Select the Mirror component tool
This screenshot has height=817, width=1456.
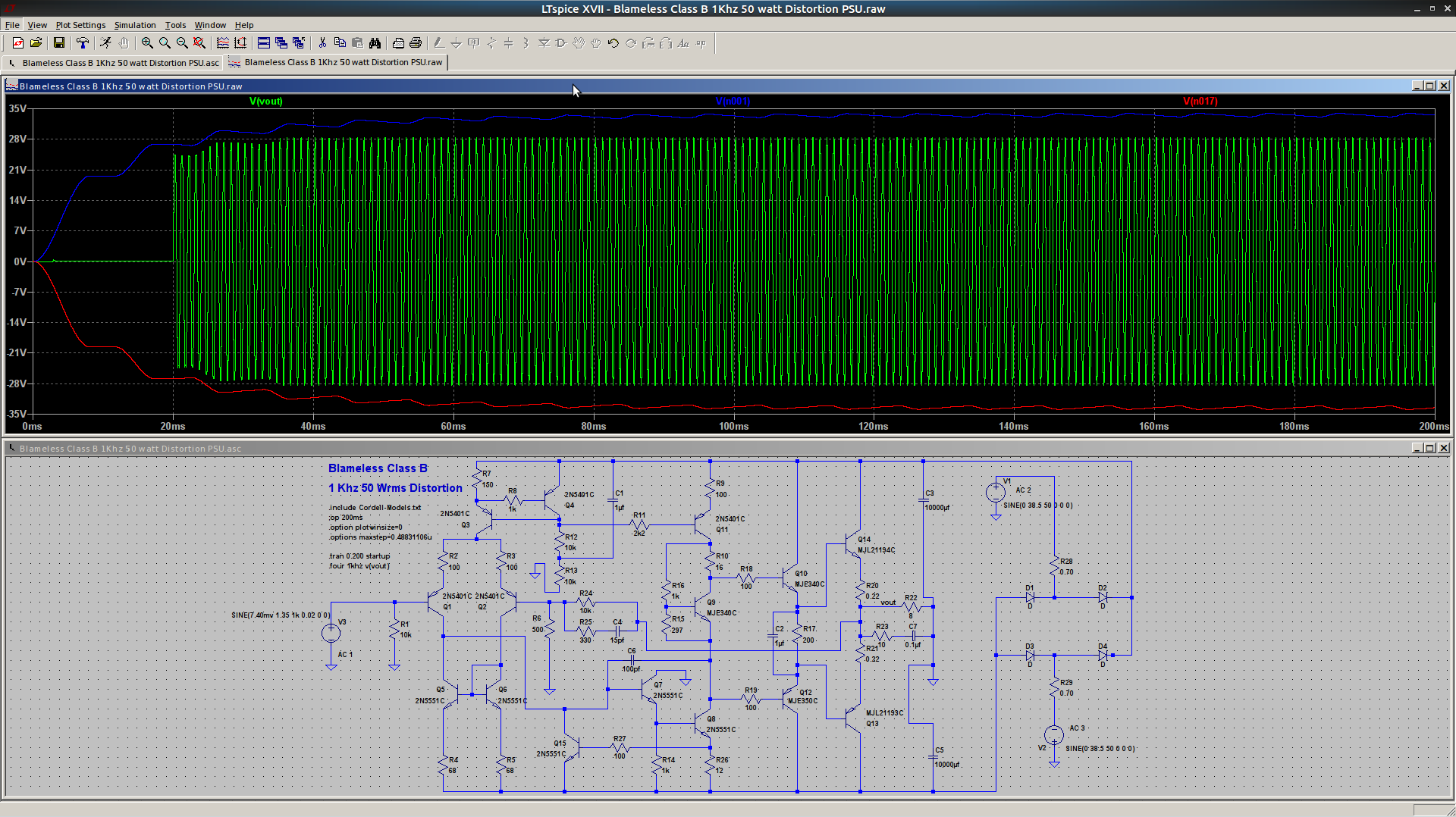click(666, 43)
